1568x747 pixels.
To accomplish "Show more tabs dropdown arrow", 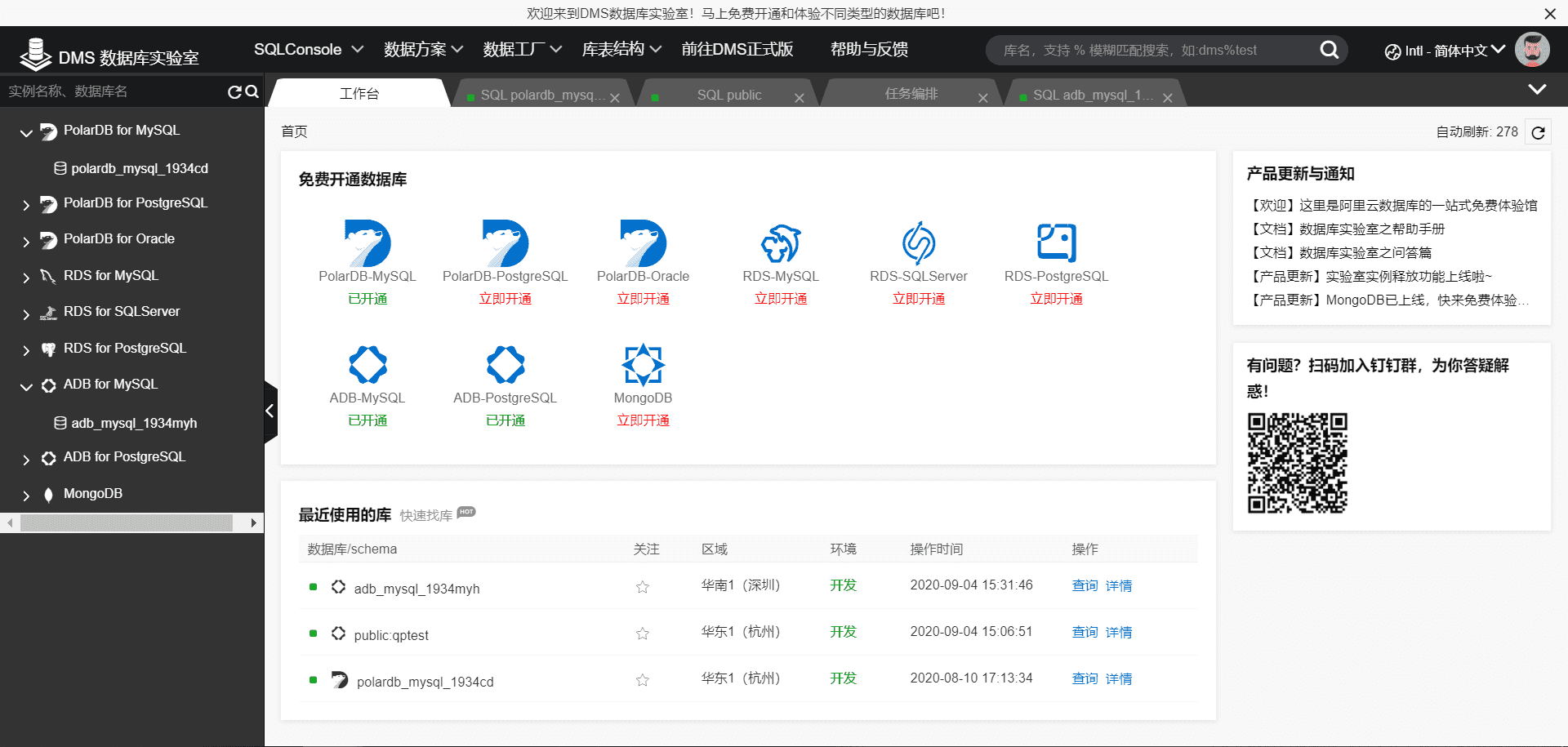I will pyautogui.click(x=1537, y=89).
